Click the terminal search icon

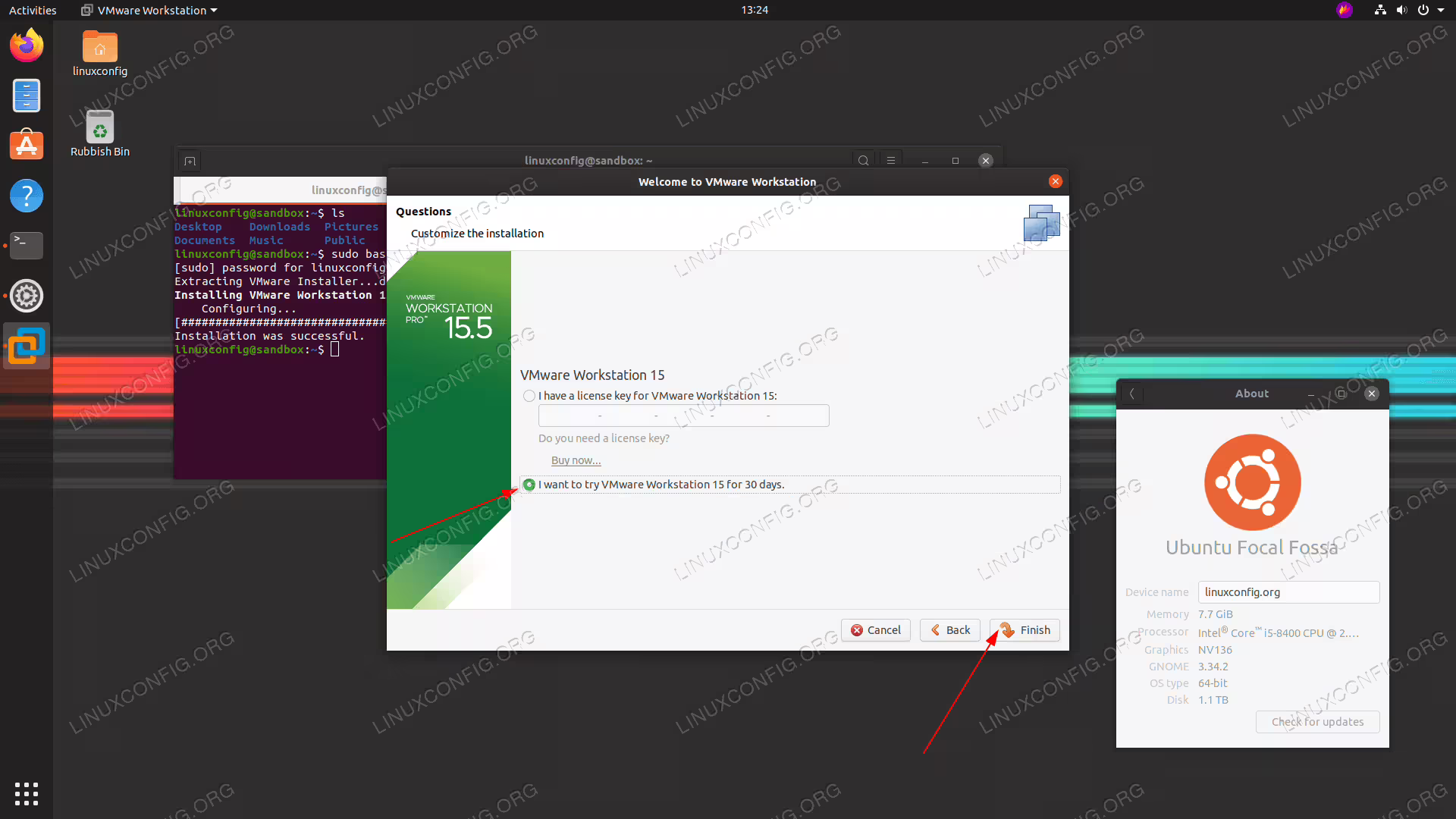tap(863, 161)
